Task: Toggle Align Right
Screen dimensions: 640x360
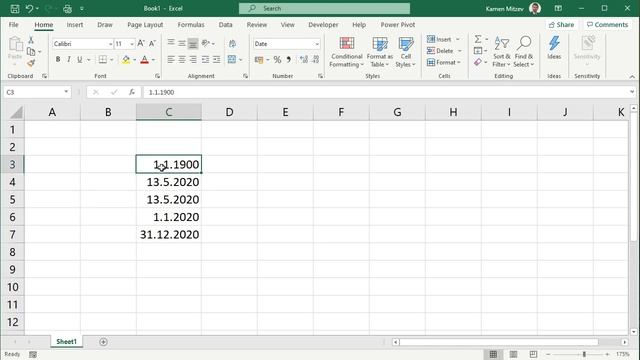Action: pyautogui.click(x=193, y=60)
